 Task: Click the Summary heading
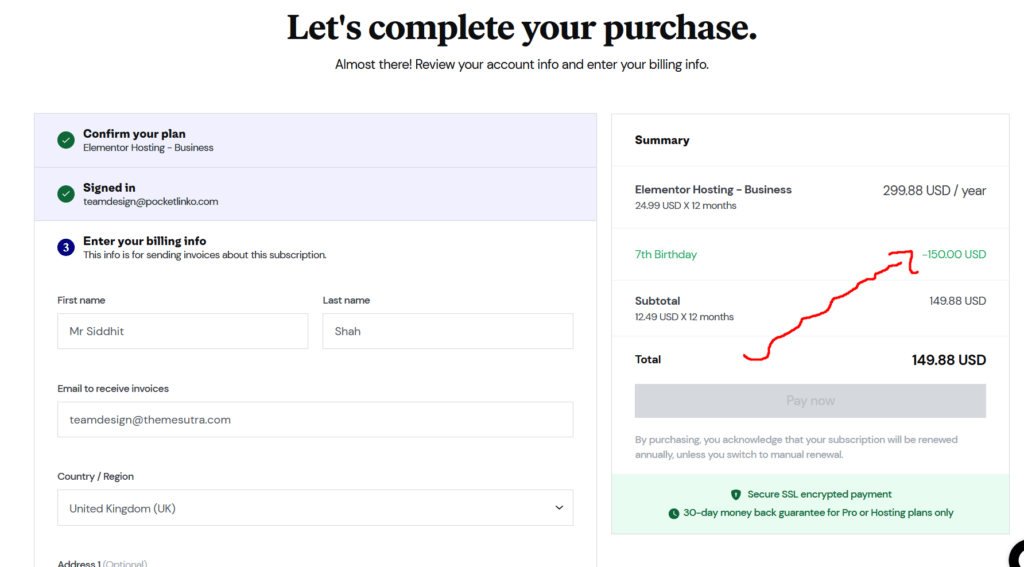pos(662,140)
